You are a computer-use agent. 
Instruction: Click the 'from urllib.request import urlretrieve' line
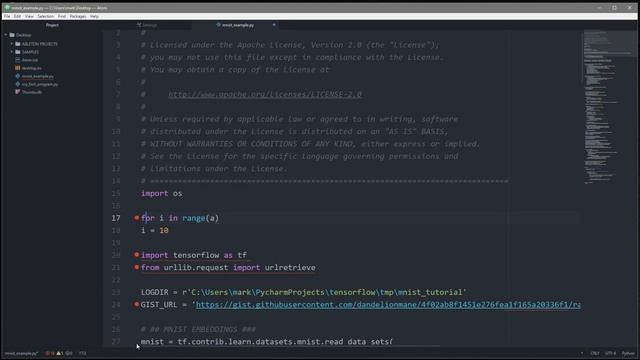(228, 268)
